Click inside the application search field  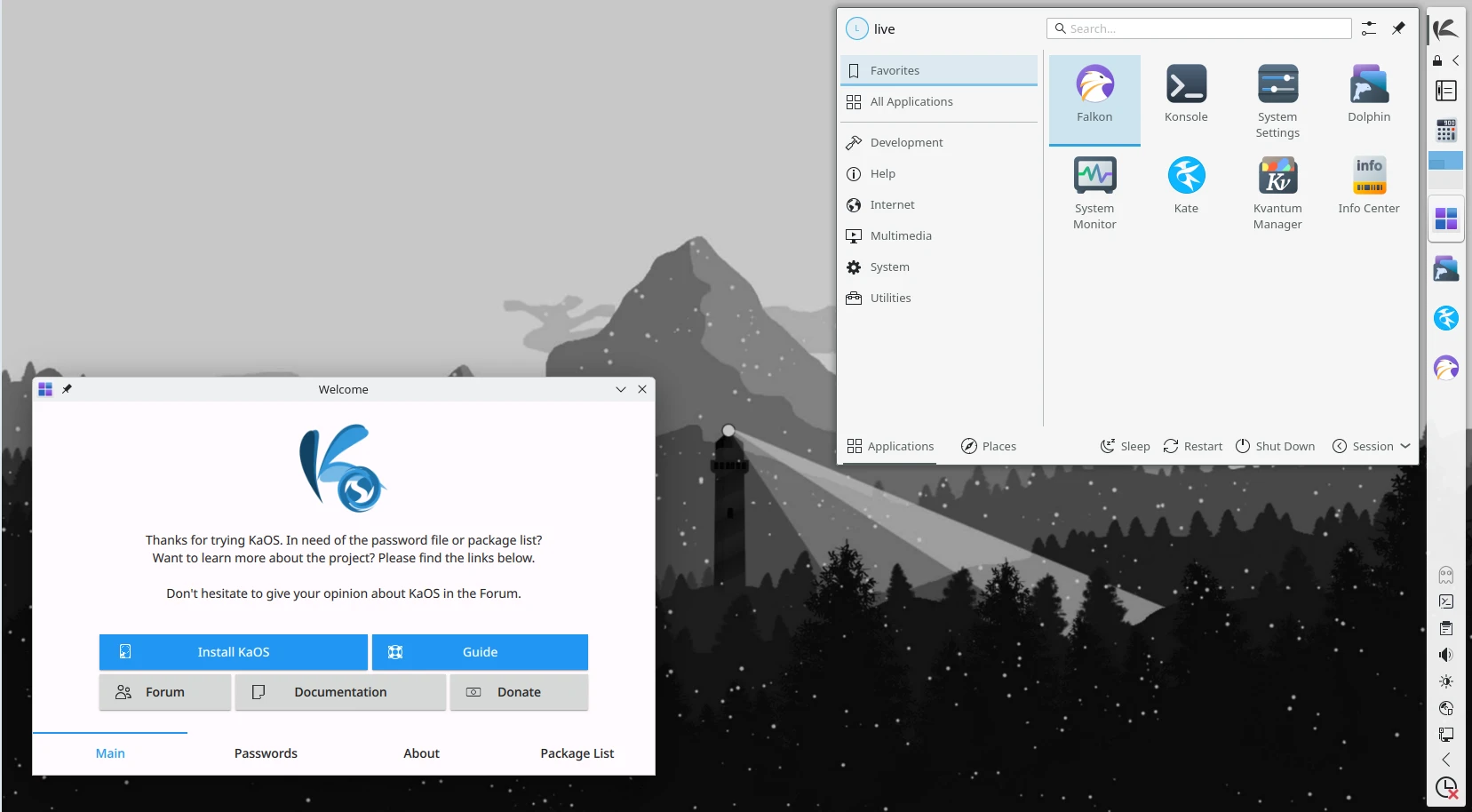[x=1197, y=28]
